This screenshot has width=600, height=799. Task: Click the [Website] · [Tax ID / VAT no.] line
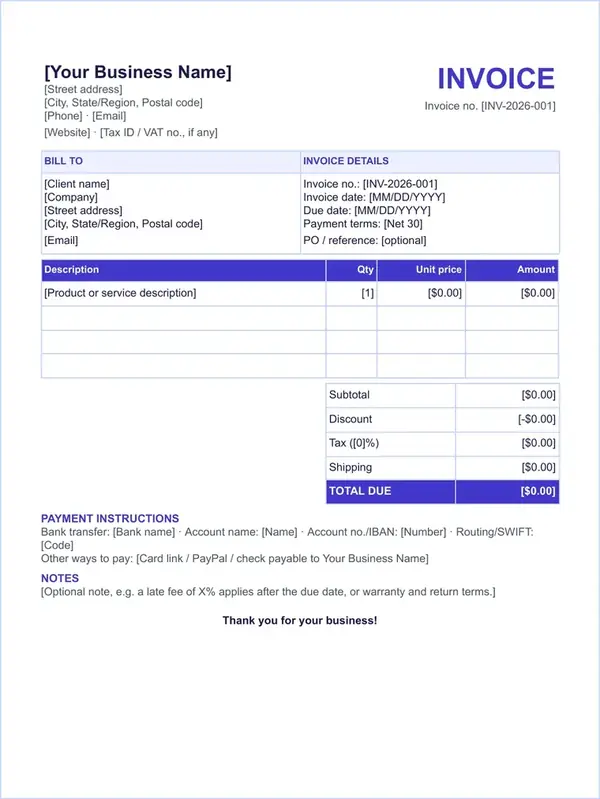(x=131, y=132)
